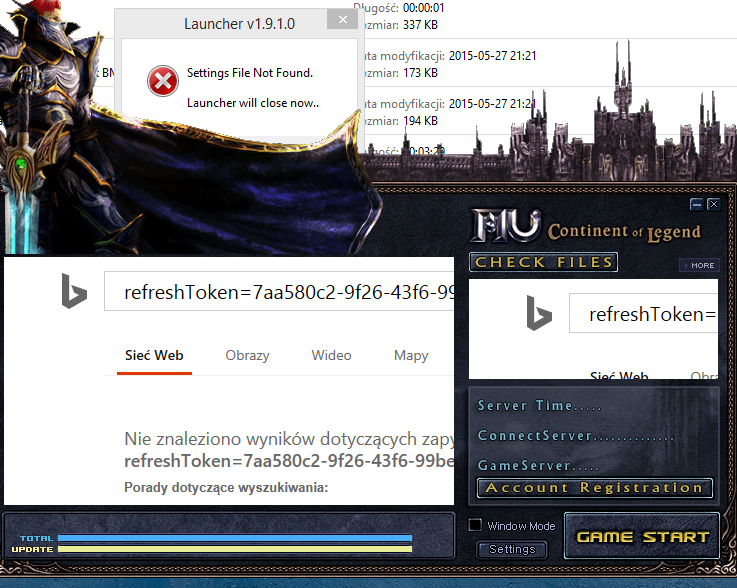Enable the Window Mode checkbox
The height and width of the screenshot is (588, 737).
point(475,525)
